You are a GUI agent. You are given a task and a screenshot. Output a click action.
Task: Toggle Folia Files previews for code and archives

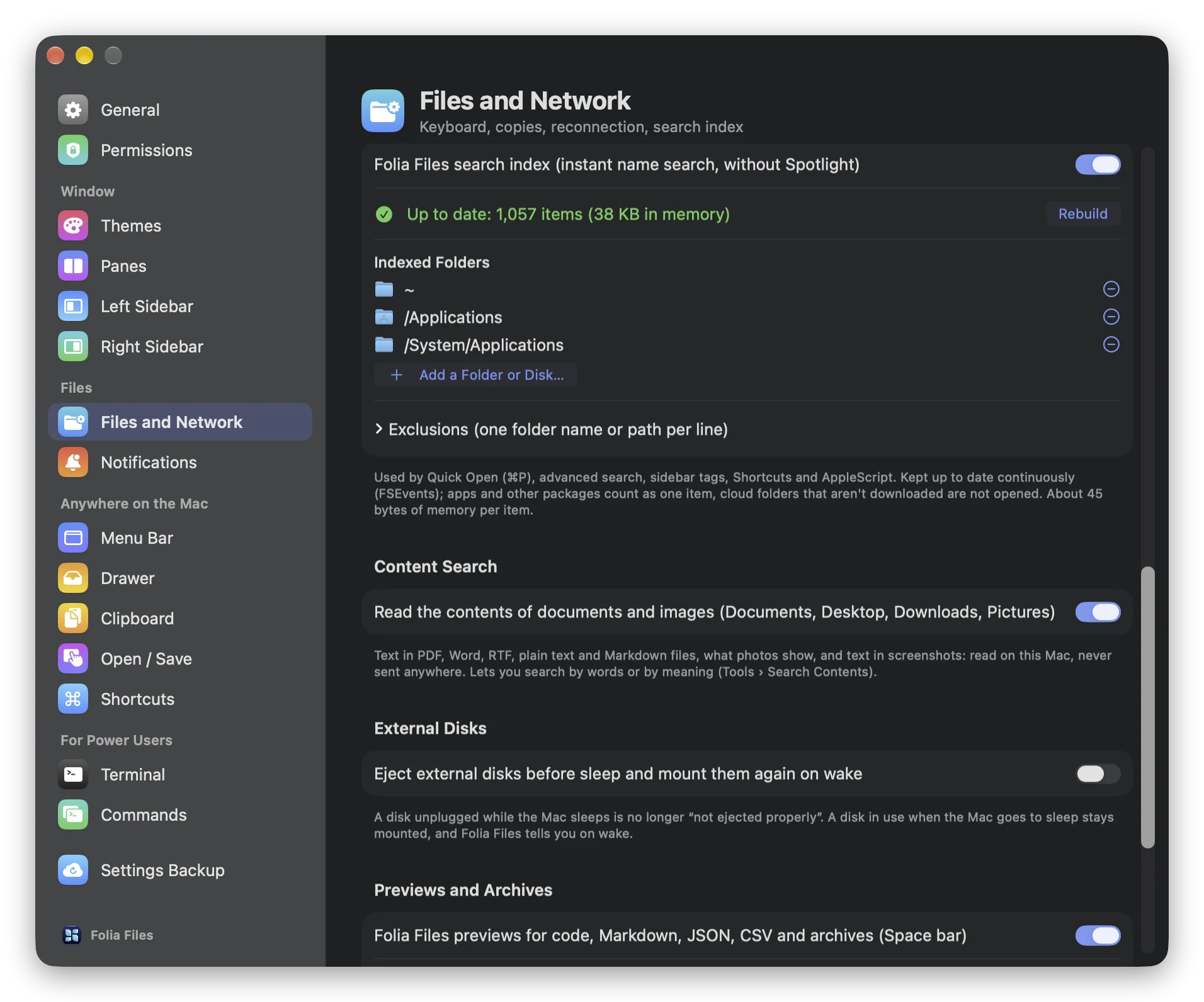click(x=1098, y=936)
